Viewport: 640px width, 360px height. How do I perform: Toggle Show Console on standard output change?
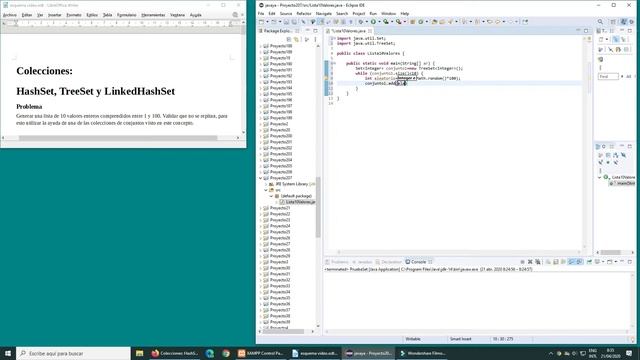point(571,262)
